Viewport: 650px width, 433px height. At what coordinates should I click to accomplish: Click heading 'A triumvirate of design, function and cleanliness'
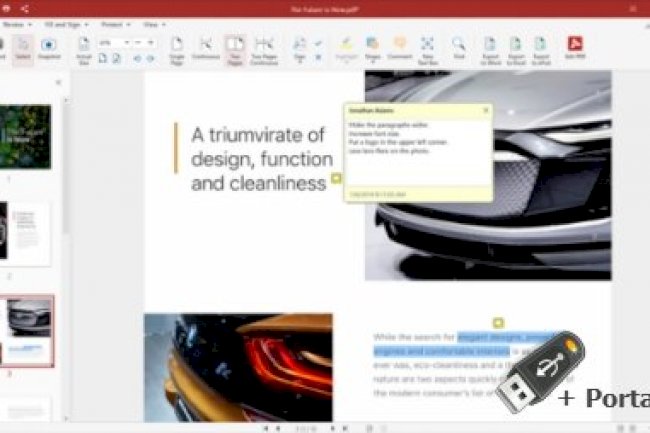(x=262, y=159)
